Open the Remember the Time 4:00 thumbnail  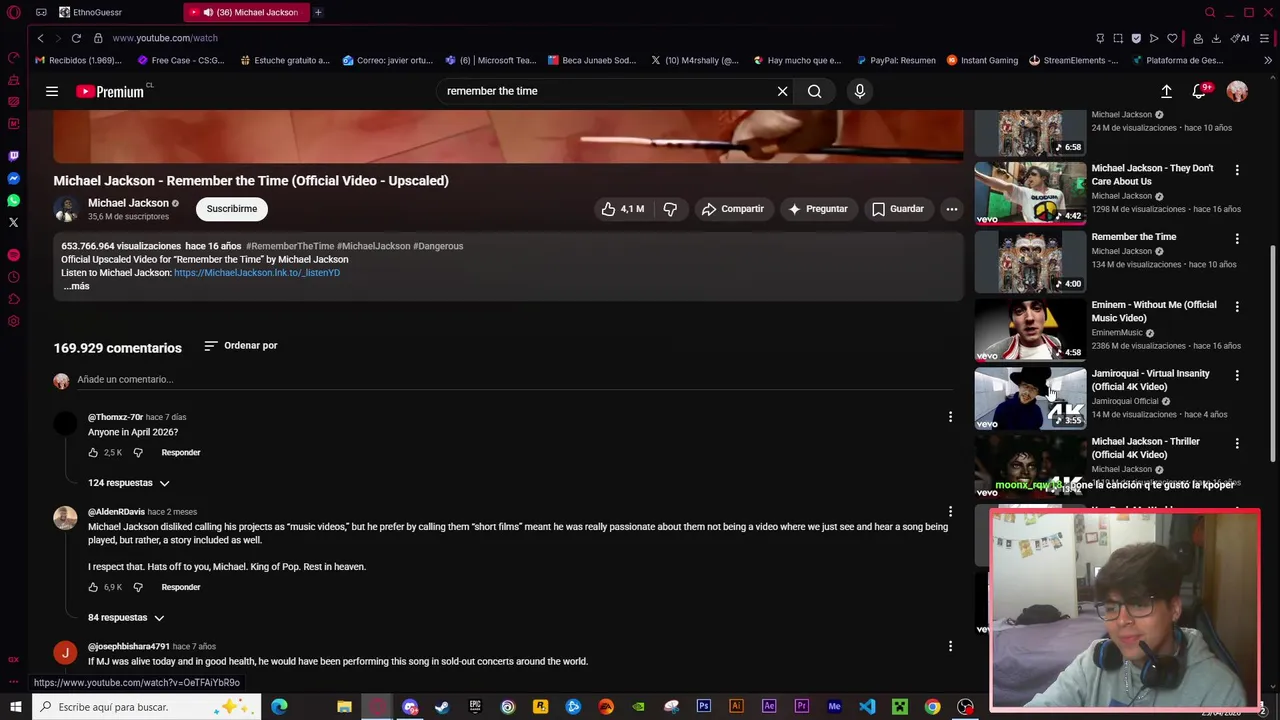[1030, 261]
